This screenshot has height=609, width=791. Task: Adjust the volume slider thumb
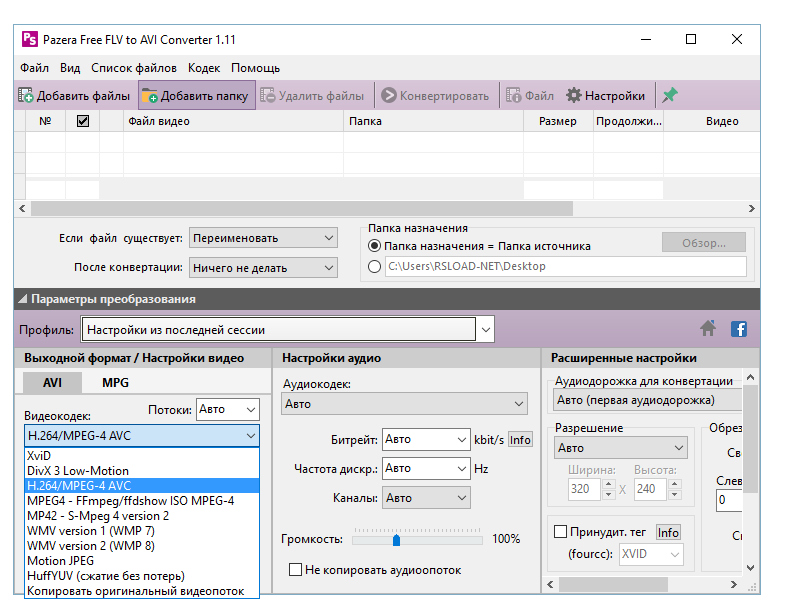coord(397,540)
